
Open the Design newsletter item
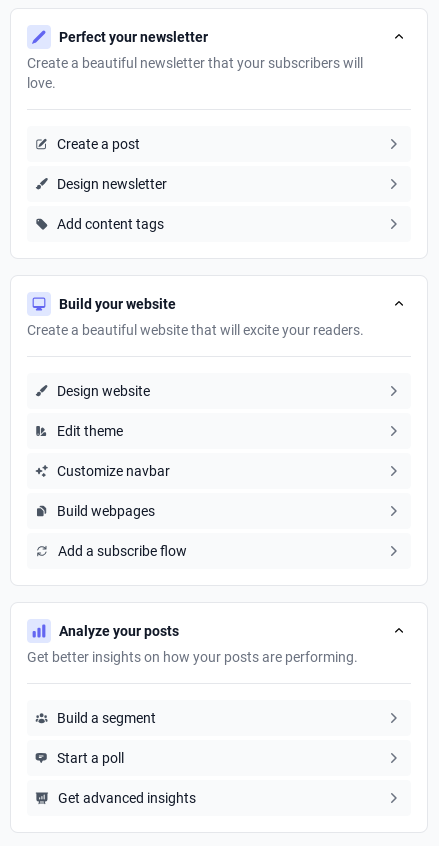[x=219, y=184]
